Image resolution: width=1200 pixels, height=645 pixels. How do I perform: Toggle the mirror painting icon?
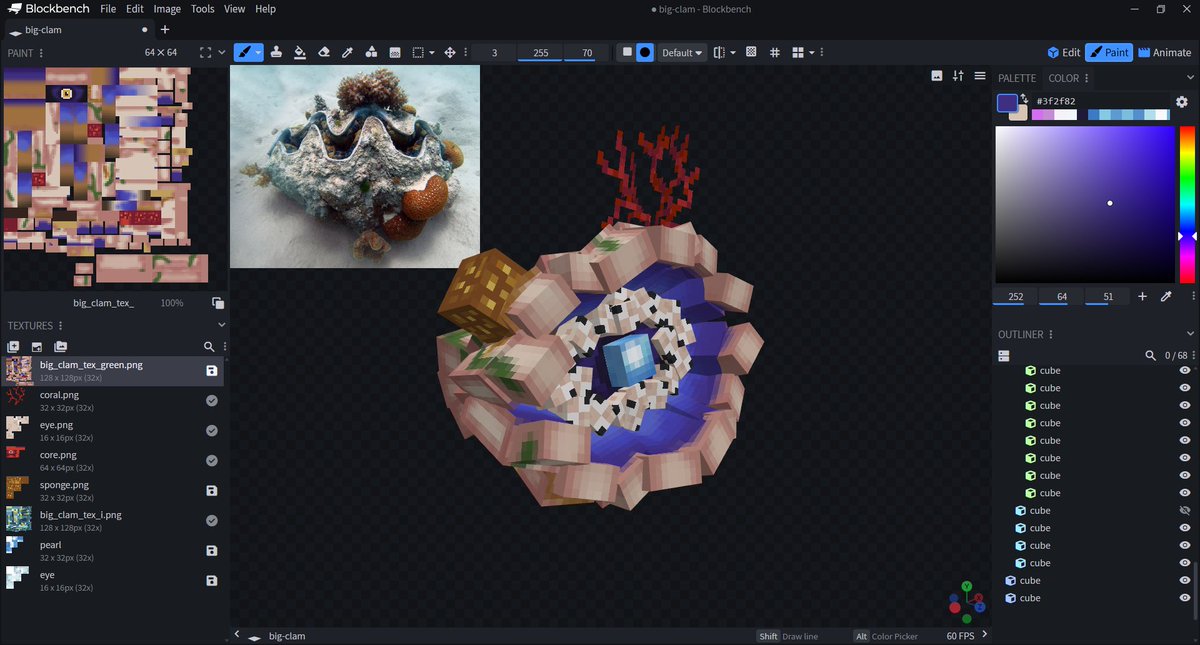coord(719,52)
